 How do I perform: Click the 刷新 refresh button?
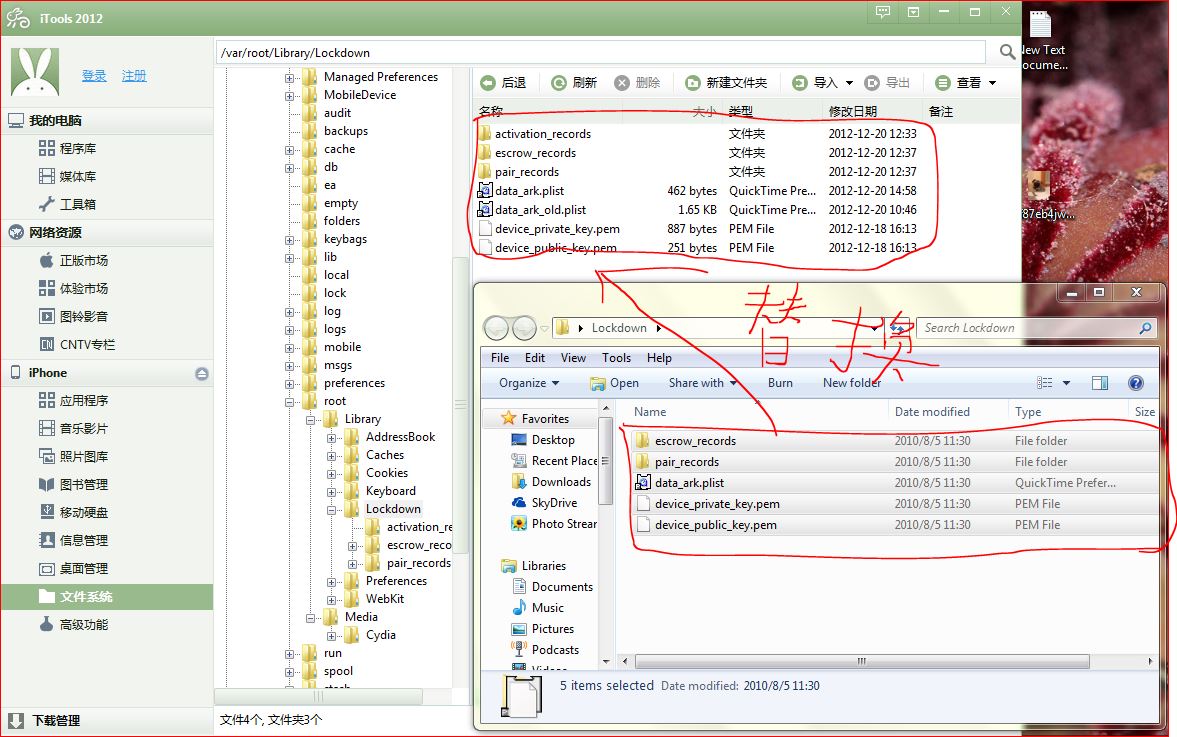574,83
